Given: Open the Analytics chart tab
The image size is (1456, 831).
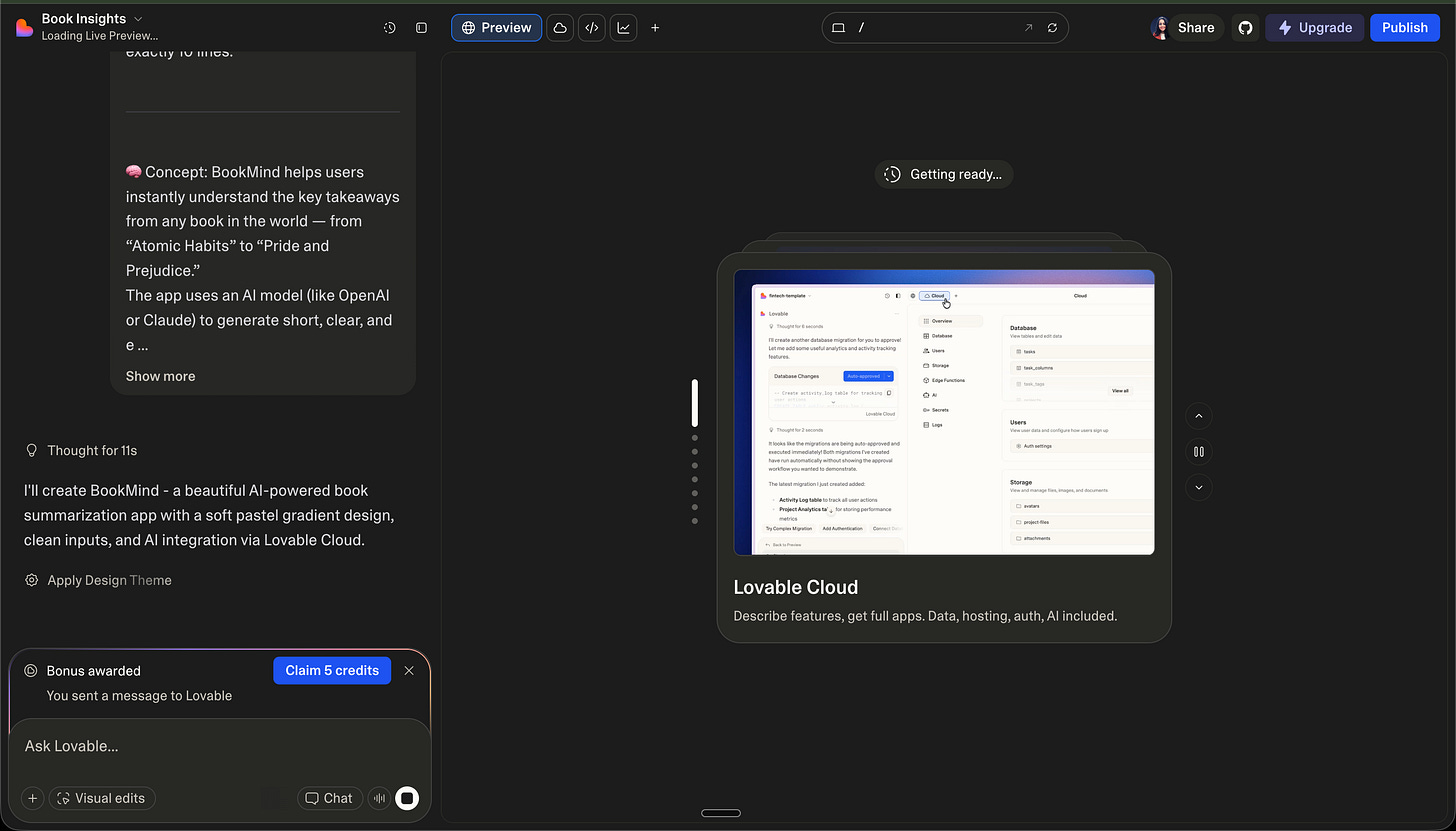Looking at the screenshot, I should coord(624,28).
